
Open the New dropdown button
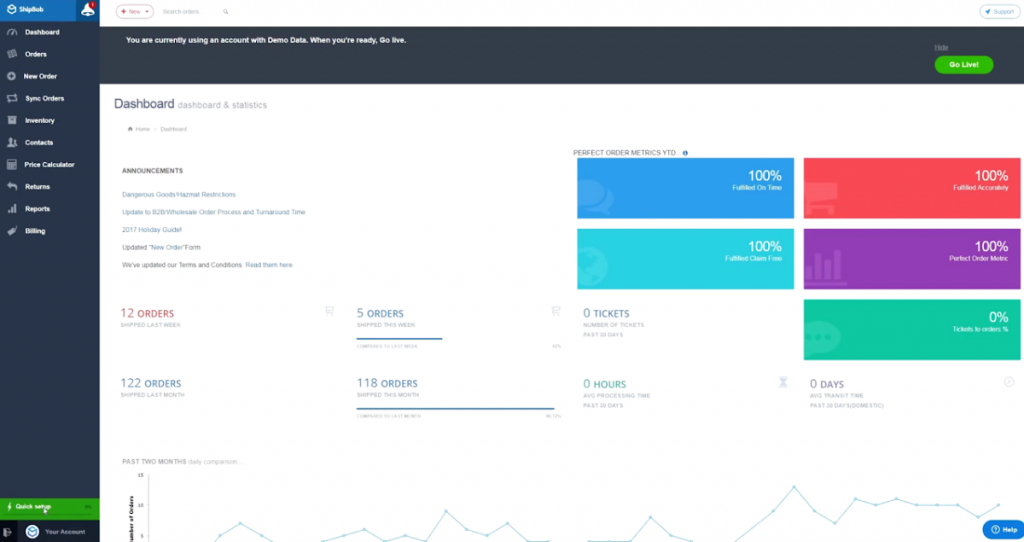tap(134, 12)
